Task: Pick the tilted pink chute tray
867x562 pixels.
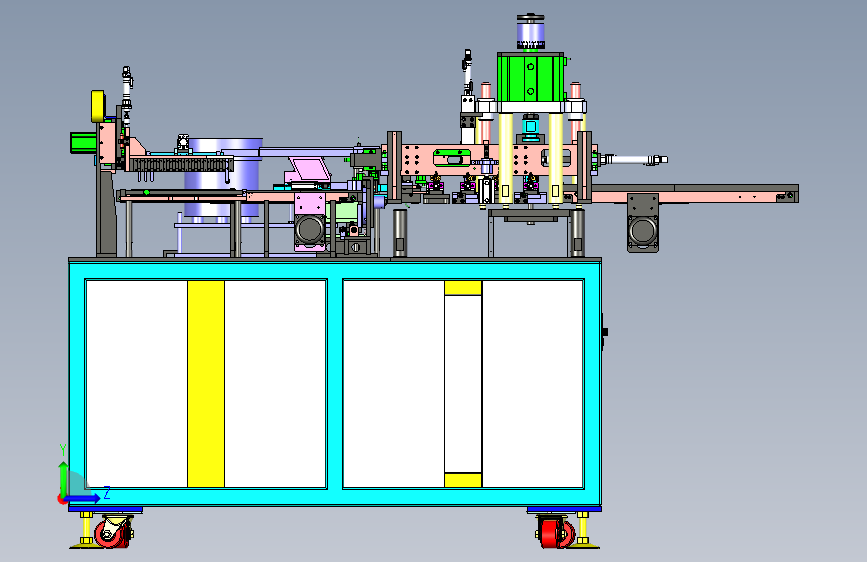Action: click(x=310, y=169)
